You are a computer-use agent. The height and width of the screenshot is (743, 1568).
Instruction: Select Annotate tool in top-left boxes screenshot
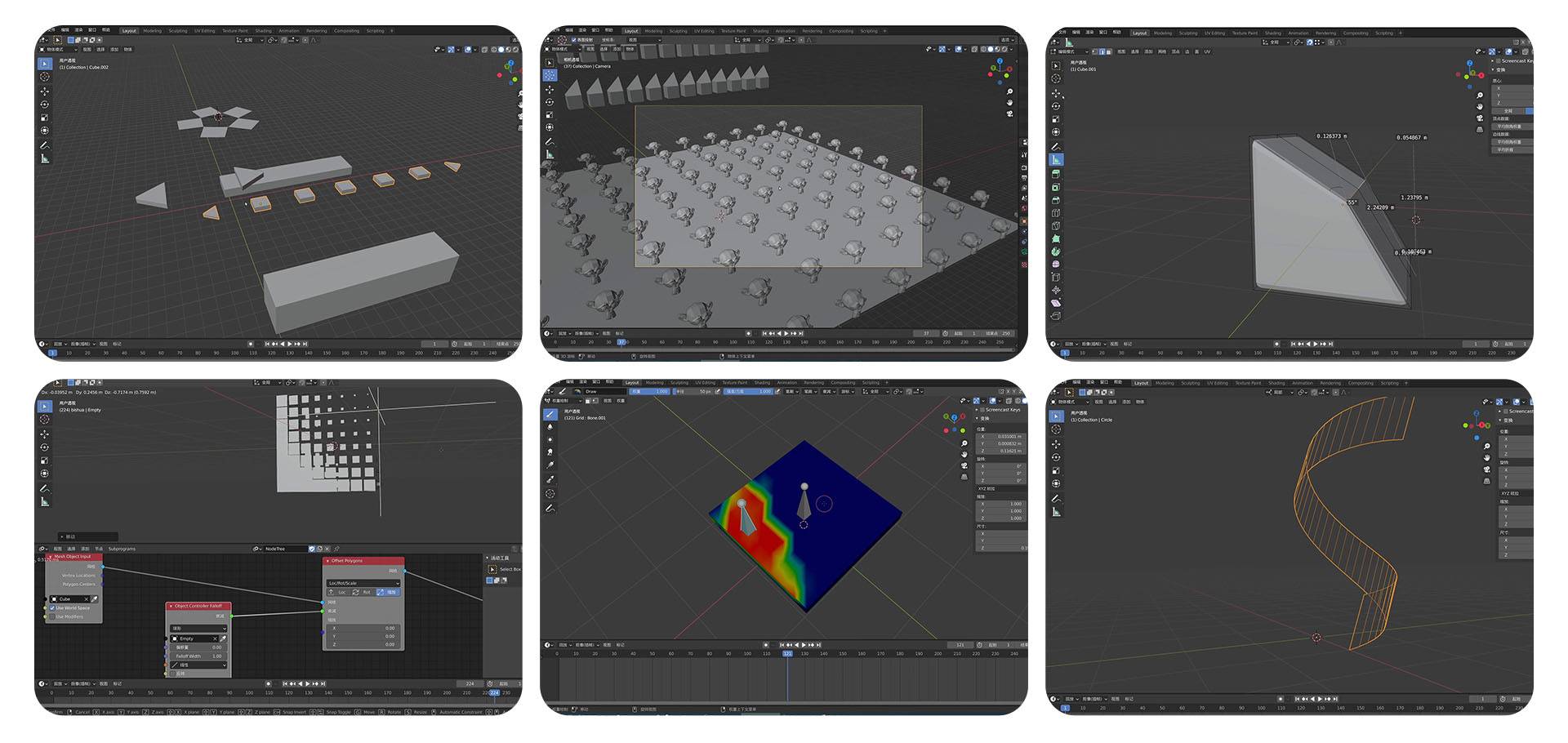[45, 145]
